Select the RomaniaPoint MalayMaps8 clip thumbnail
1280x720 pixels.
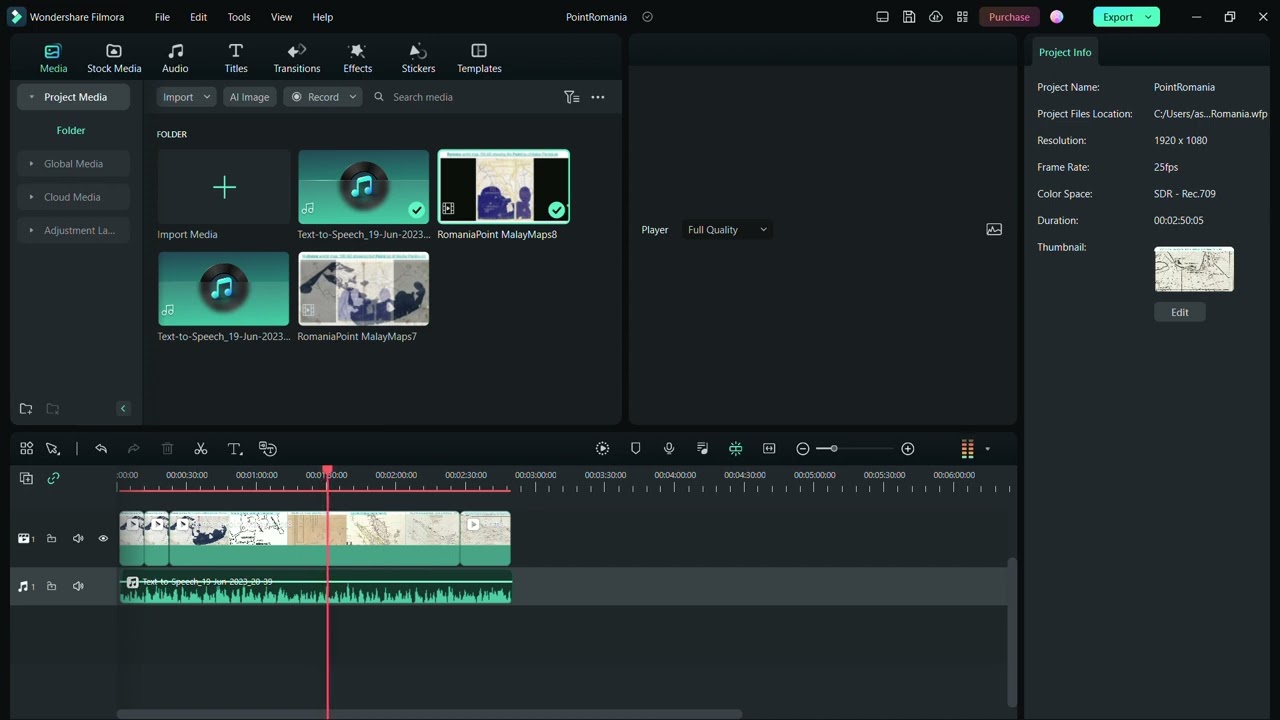tap(504, 187)
